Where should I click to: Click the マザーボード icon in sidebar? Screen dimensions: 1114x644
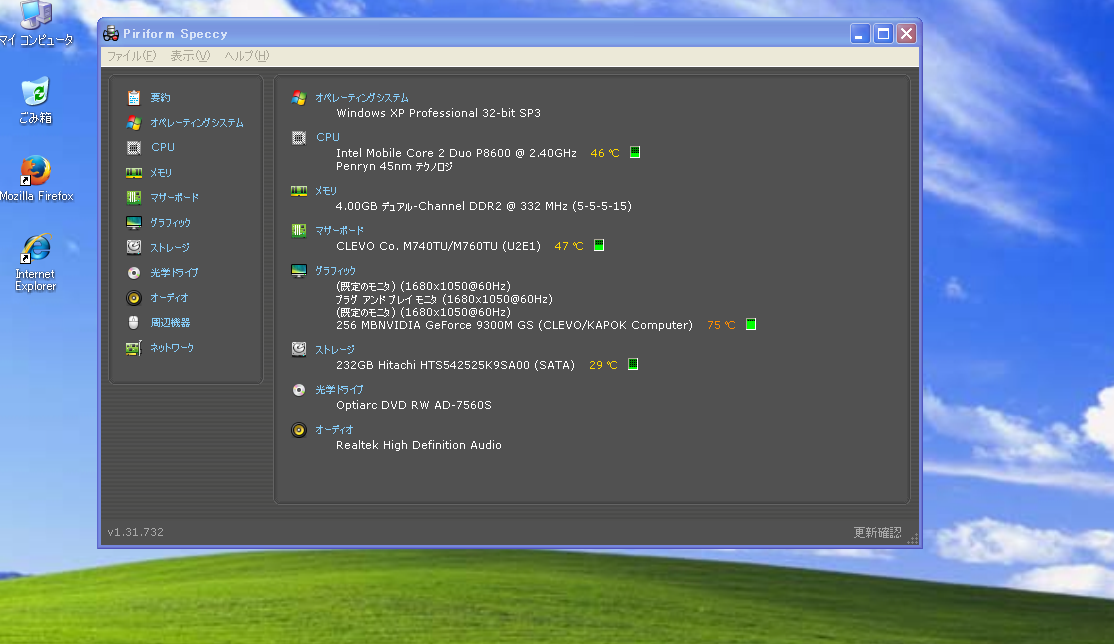134,198
